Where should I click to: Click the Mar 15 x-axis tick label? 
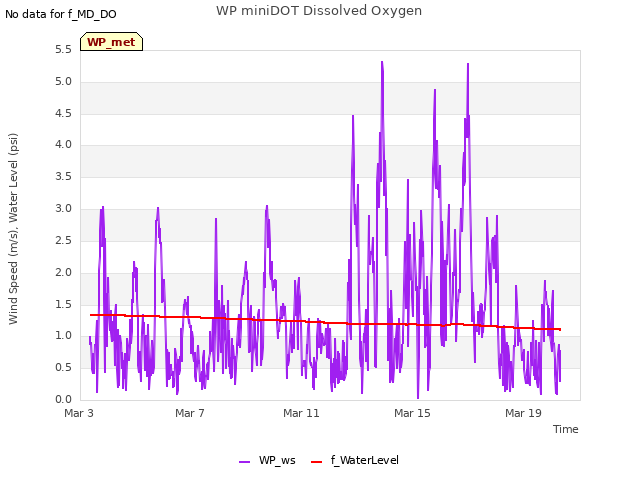click(x=412, y=413)
